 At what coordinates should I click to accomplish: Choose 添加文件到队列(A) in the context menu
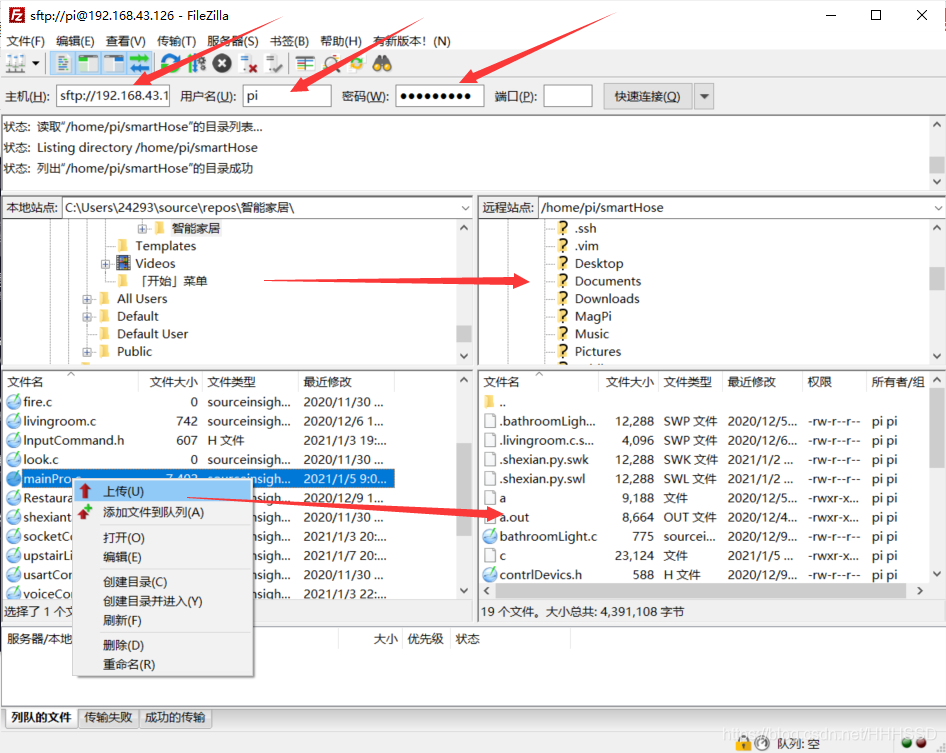point(162,512)
